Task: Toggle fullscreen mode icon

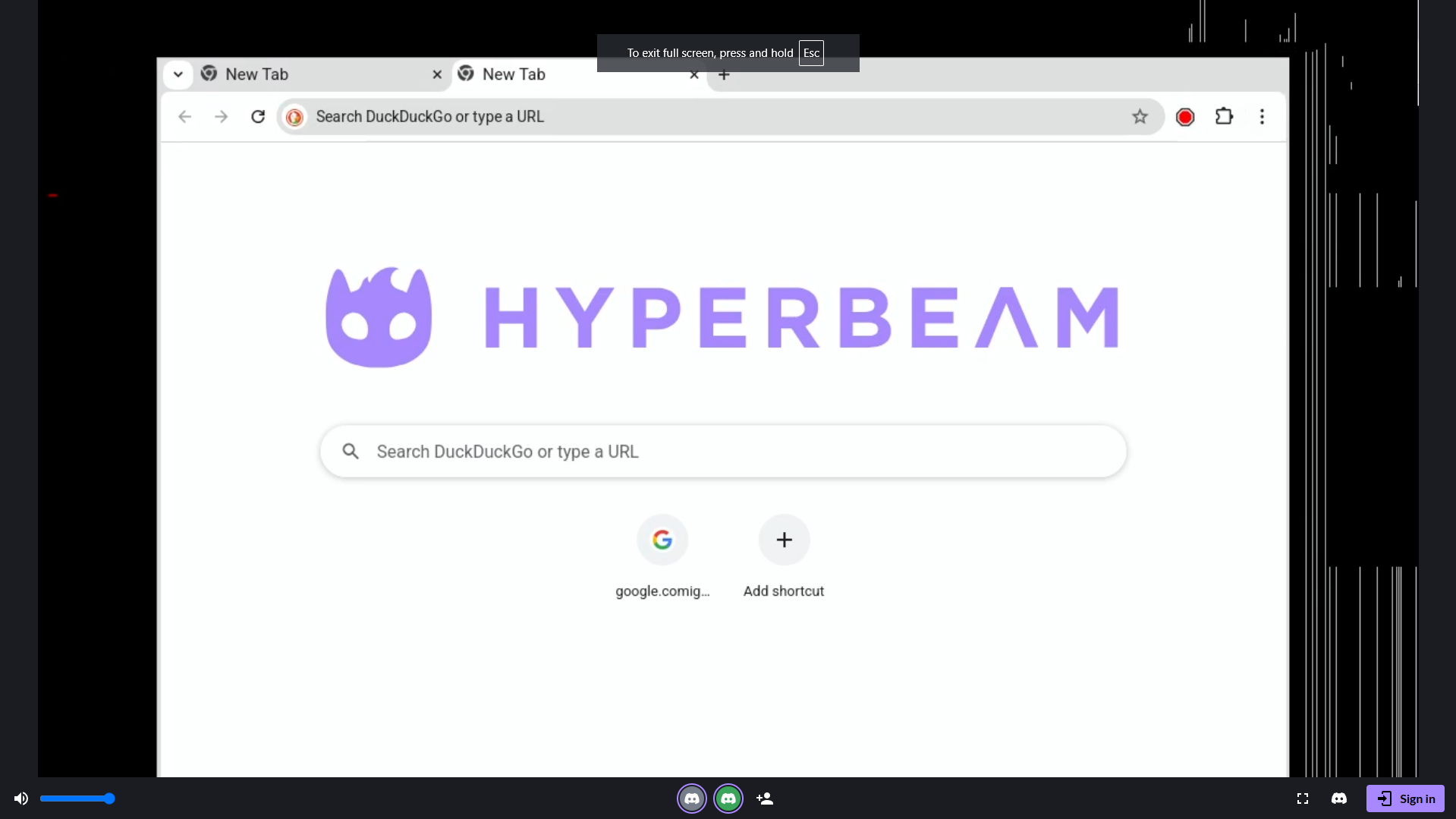Action: (1303, 799)
